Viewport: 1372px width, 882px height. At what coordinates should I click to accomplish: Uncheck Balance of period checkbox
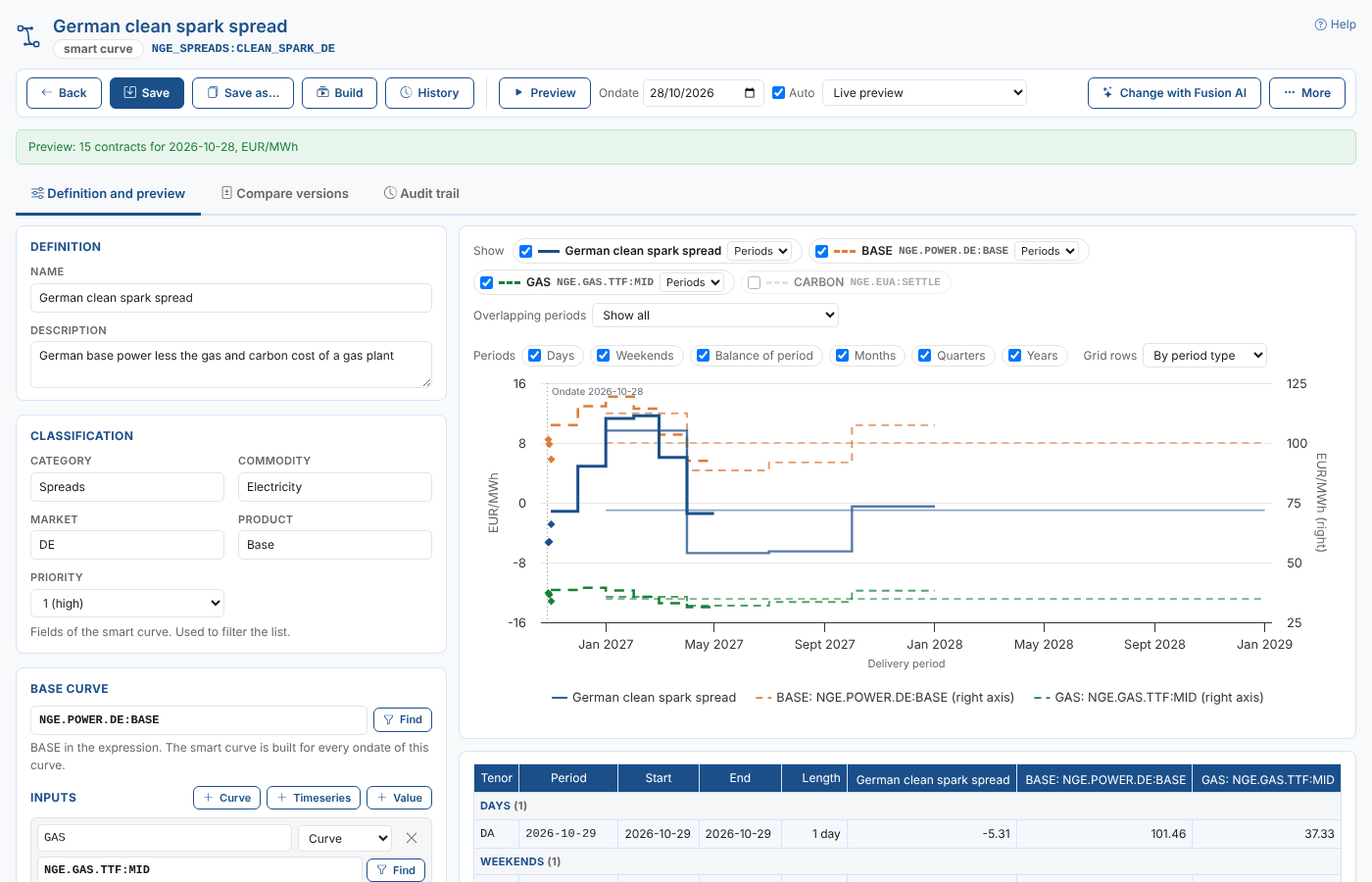(x=703, y=356)
